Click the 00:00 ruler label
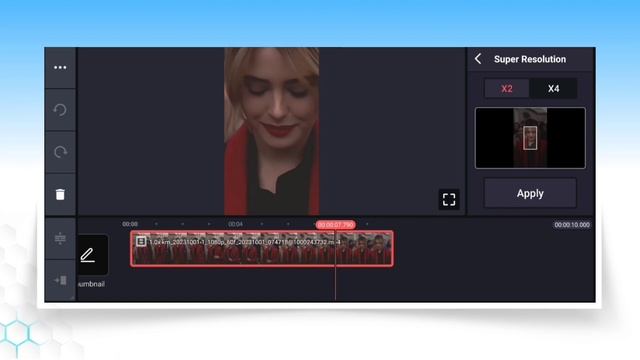 coord(130,224)
